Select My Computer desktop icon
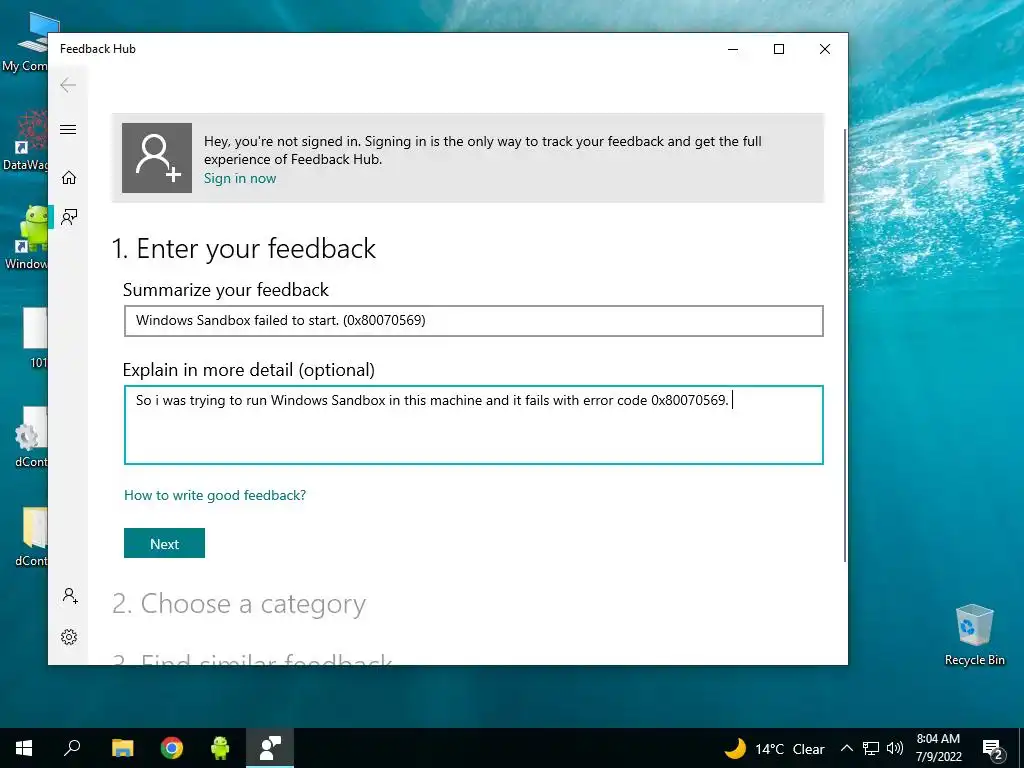This screenshot has height=768, width=1024. [x=24, y=41]
